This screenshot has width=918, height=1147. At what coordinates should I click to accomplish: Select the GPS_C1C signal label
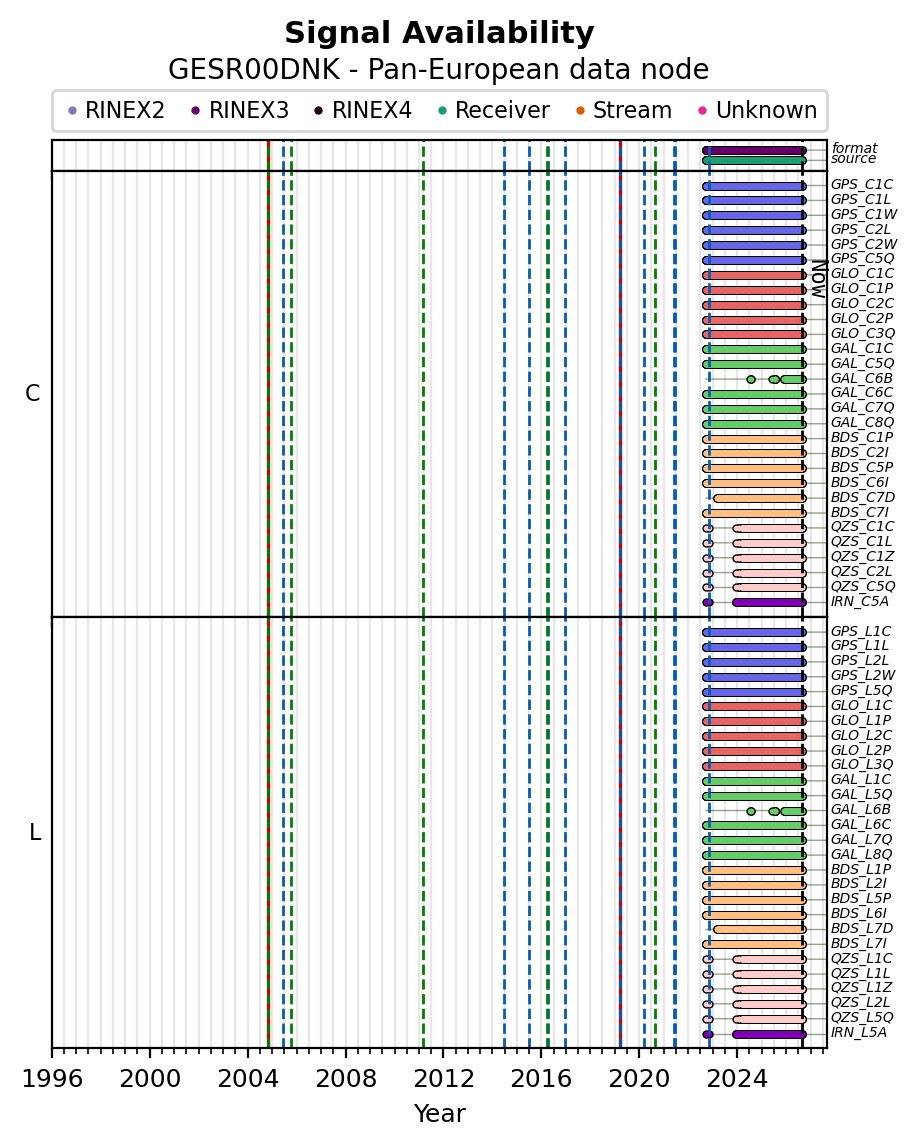point(862,184)
